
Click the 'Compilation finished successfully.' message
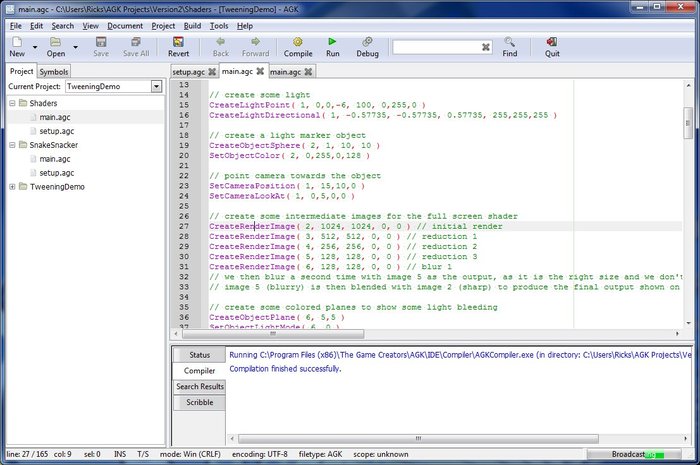tap(285, 369)
